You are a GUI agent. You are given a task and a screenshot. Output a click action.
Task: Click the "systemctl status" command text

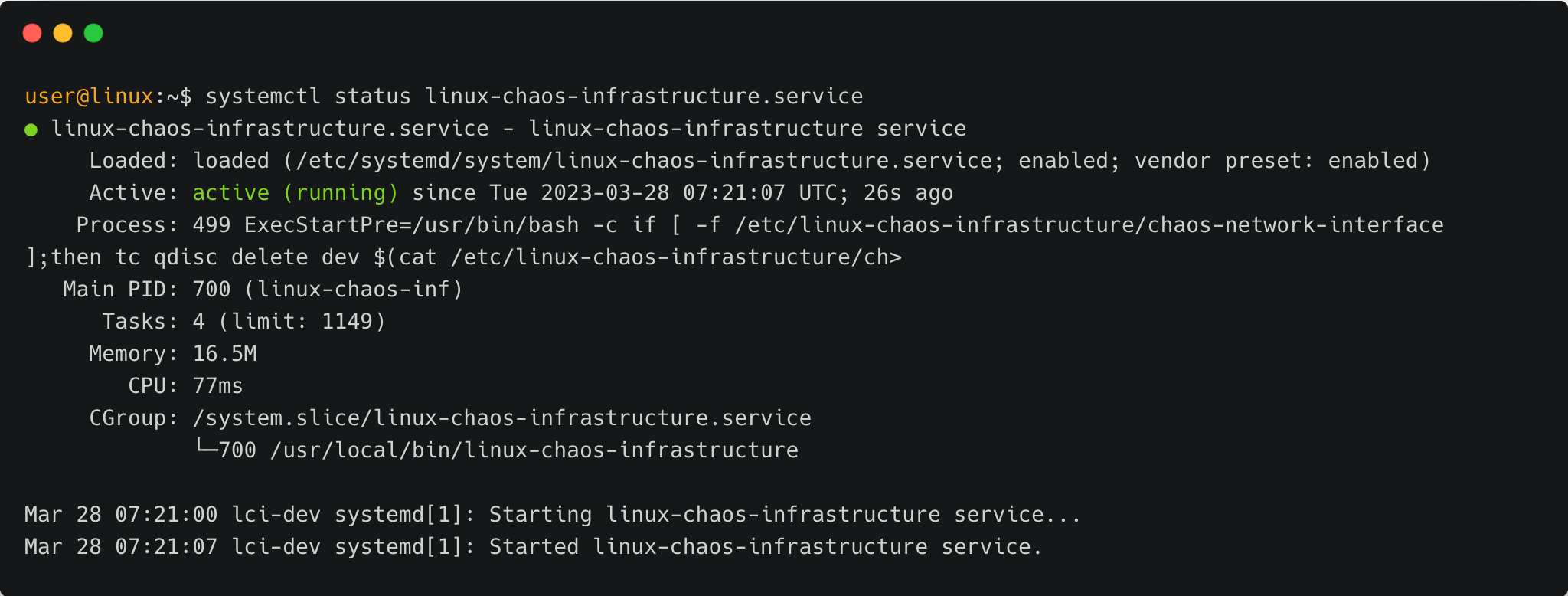308,97
